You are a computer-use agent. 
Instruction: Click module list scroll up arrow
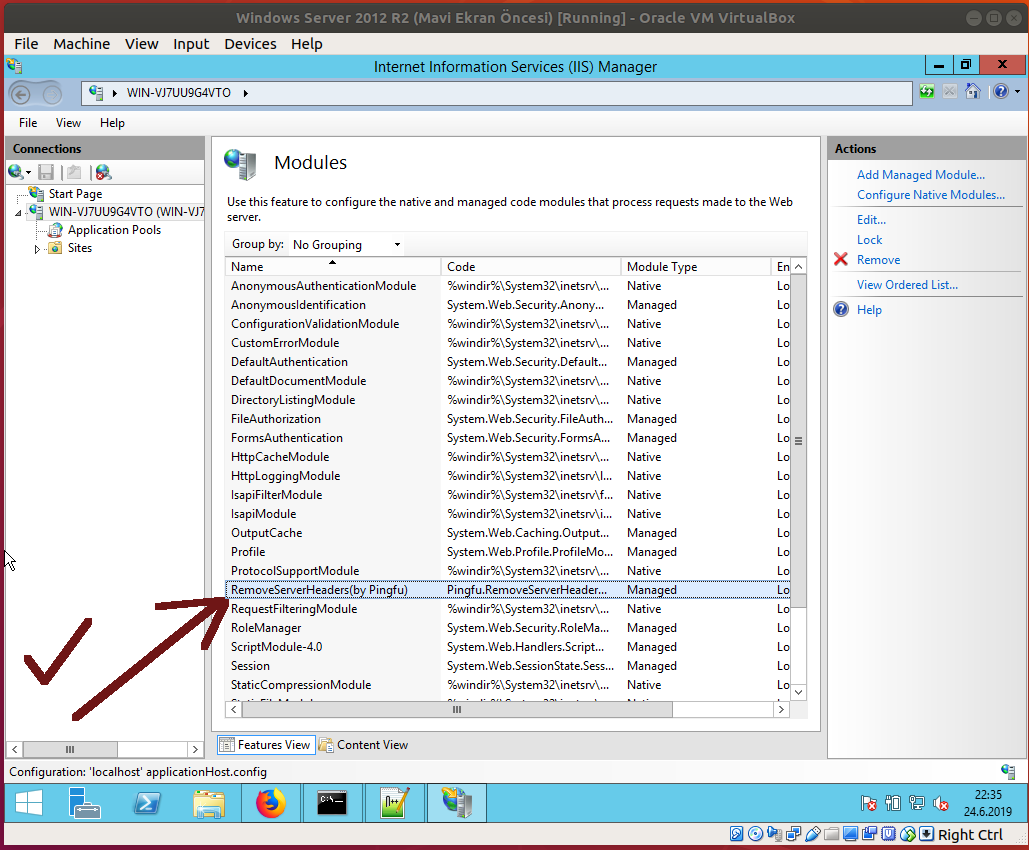click(798, 266)
